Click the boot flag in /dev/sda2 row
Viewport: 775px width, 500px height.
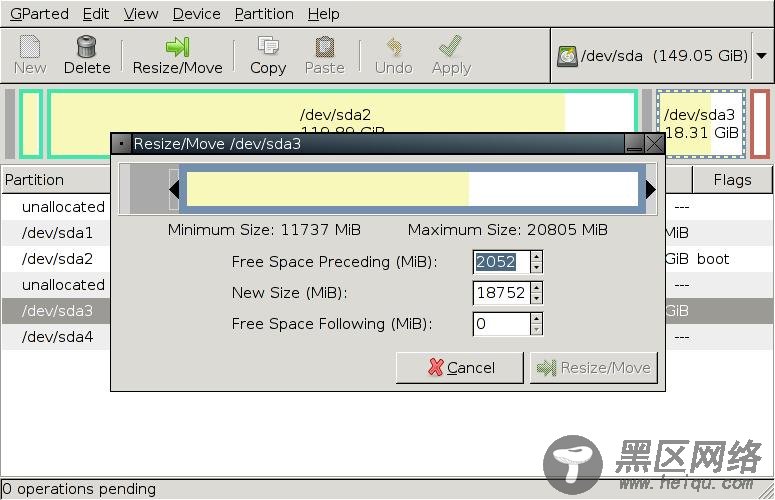pos(713,259)
